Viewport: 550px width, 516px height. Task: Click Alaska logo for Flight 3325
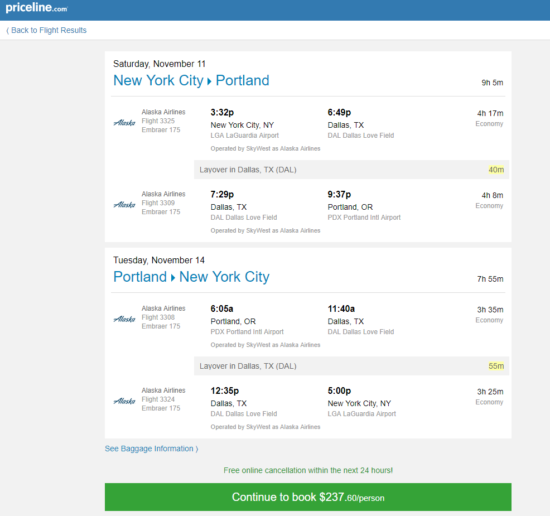(x=125, y=122)
